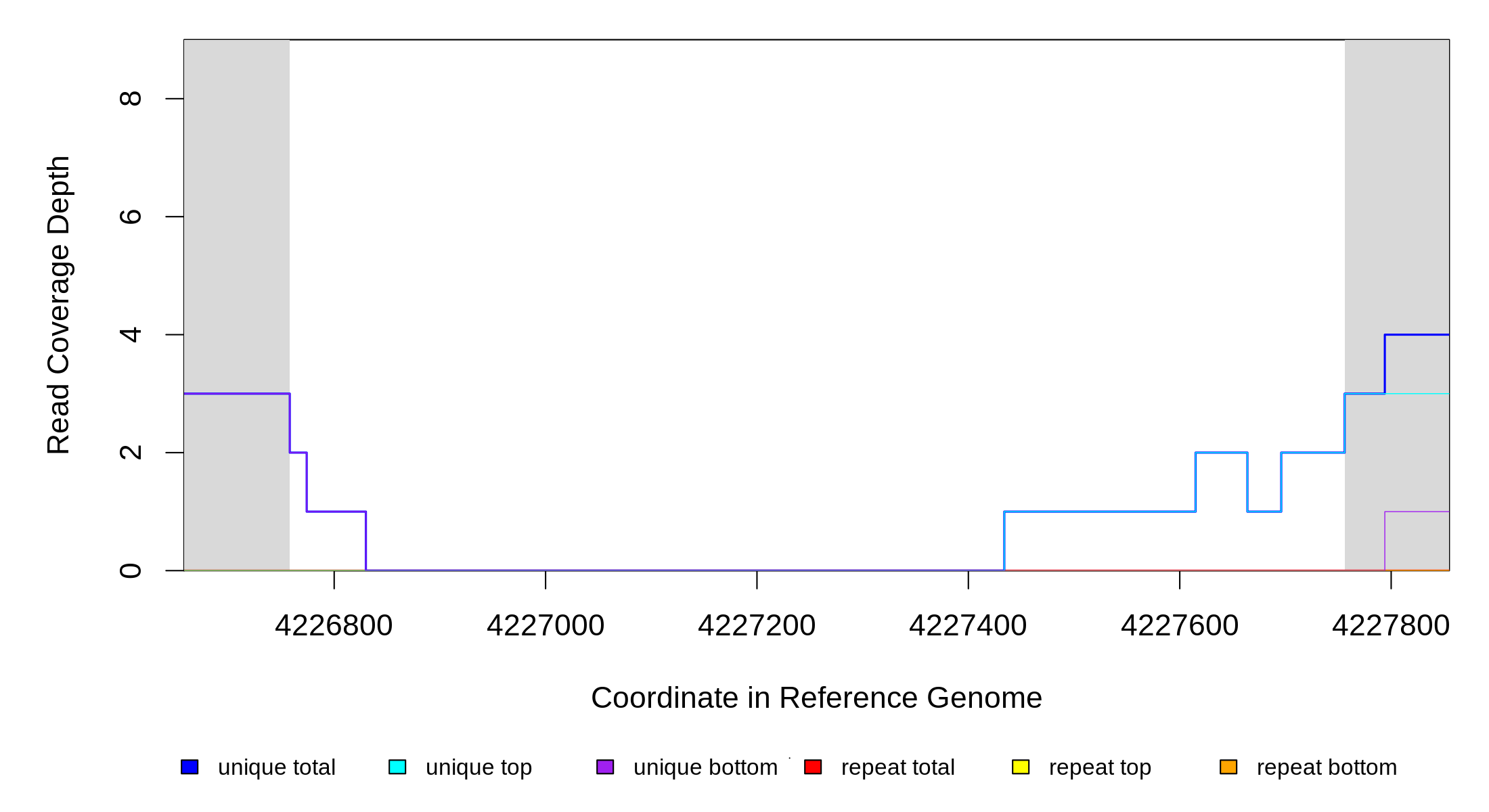The height and width of the screenshot is (812, 1489).
Task: Click the y-axis tick label 6
Action: point(131,217)
